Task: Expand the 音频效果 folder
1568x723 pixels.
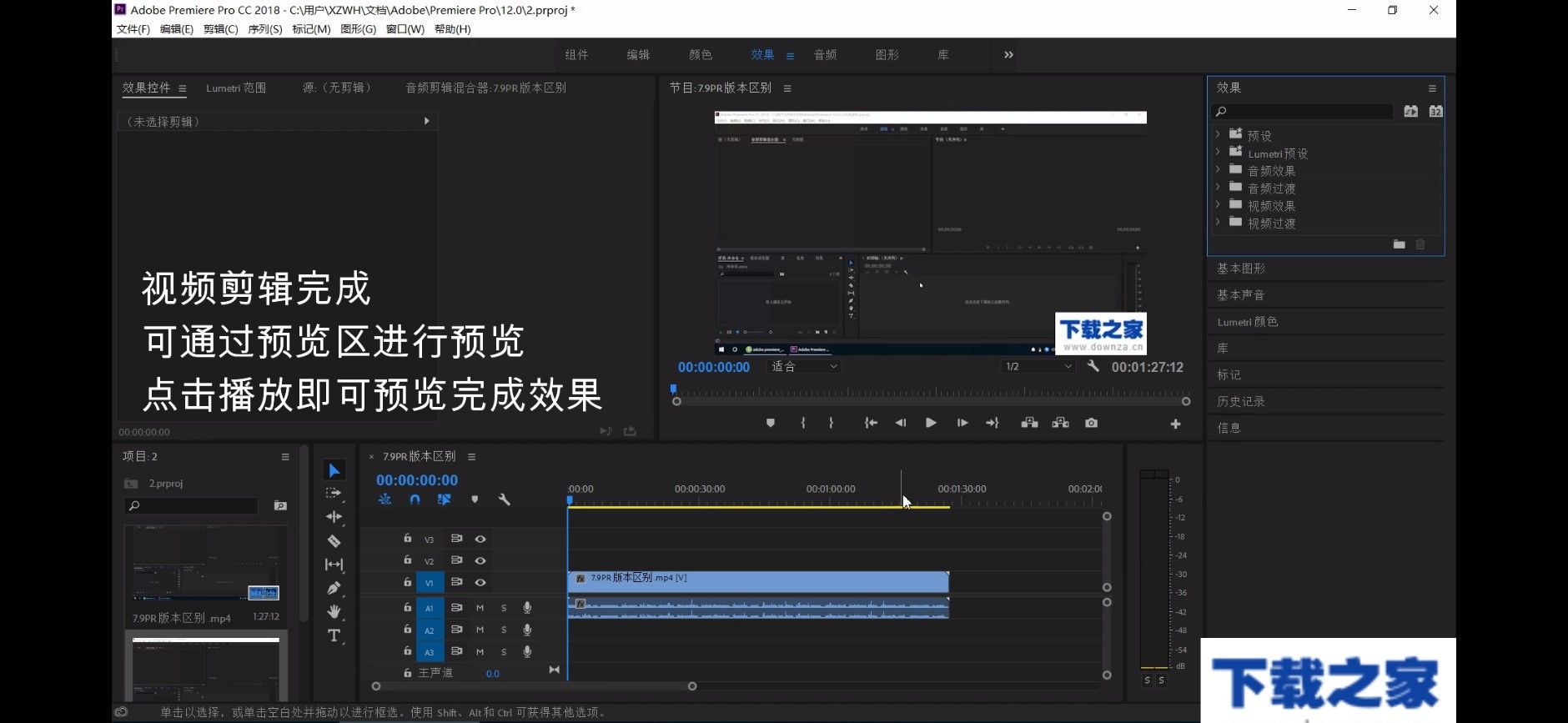Action: (1218, 168)
